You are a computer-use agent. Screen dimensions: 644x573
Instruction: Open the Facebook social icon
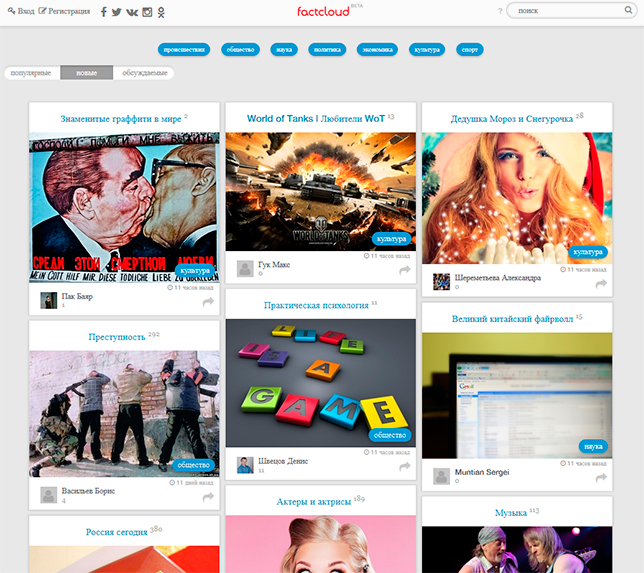click(104, 12)
